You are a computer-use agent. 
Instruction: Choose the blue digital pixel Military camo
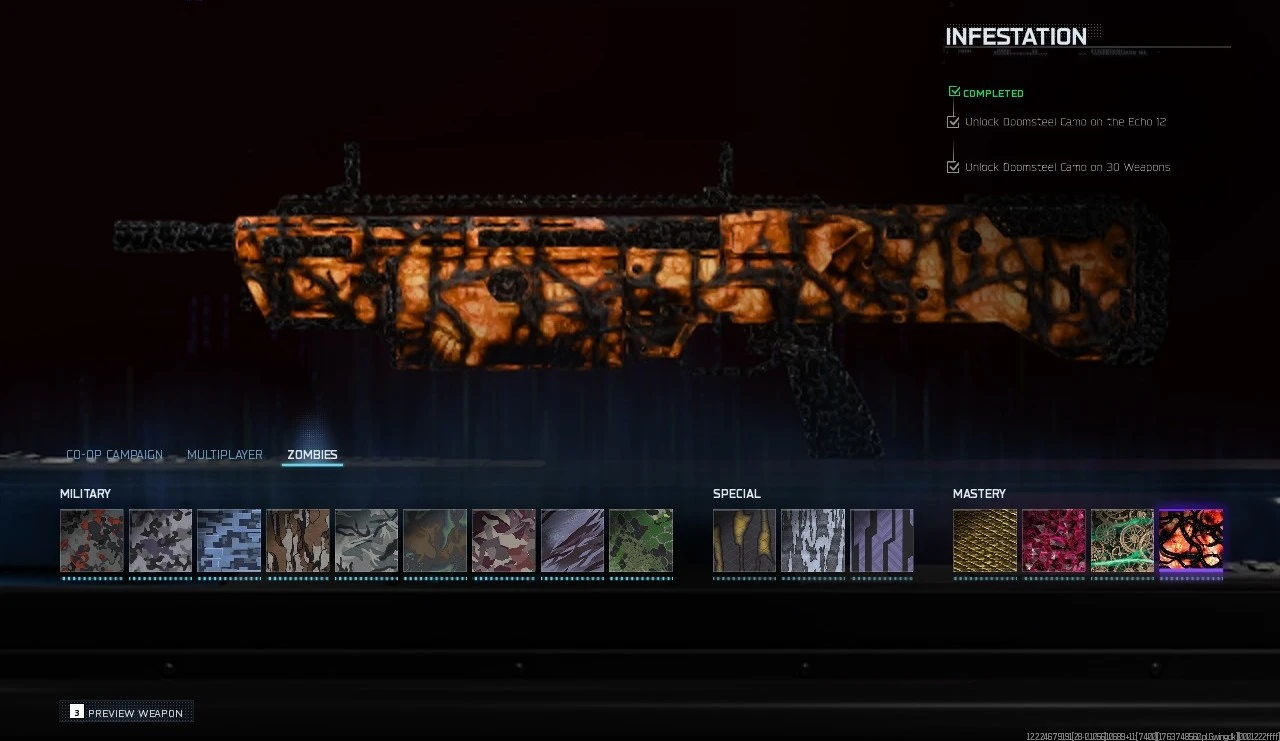point(229,541)
